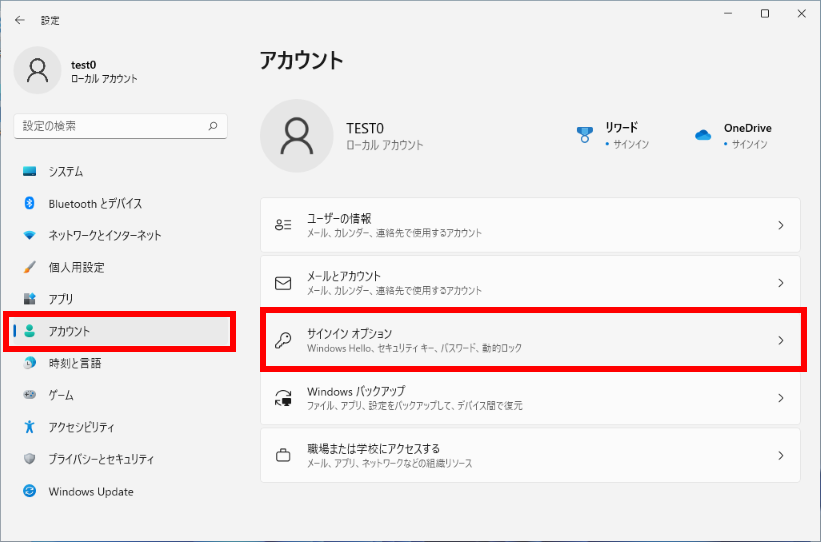Click the Bluetooth icon in sidebar

coord(30,204)
